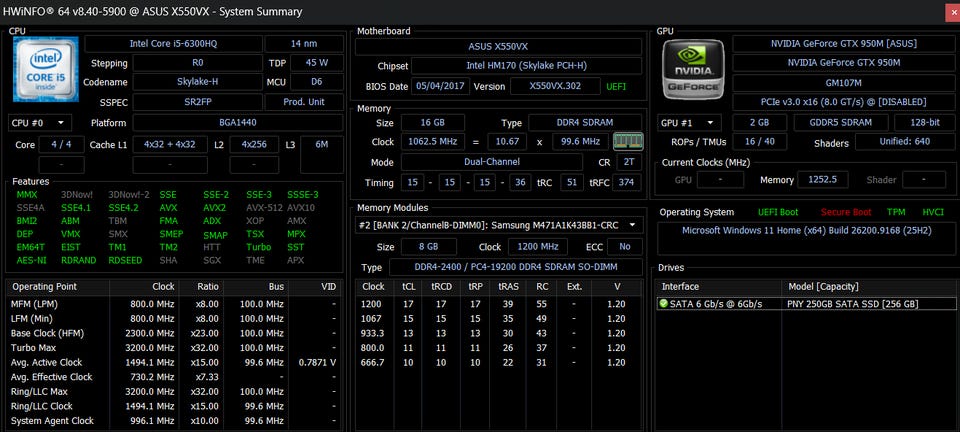Click the PCIe v3.0 x16 bus field
The width and height of the screenshot is (960, 432).
pos(843,102)
